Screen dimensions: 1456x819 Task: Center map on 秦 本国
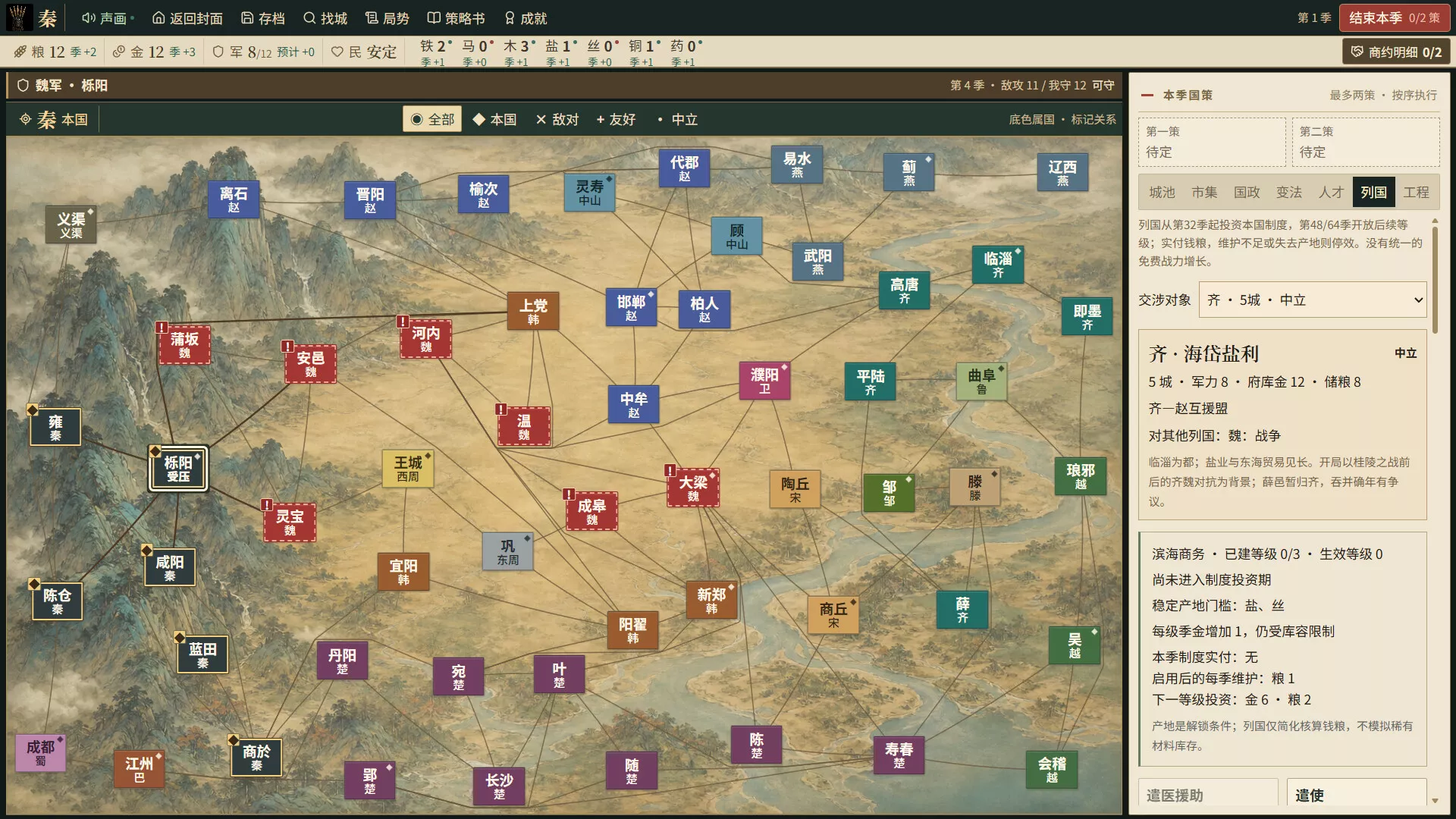point(54,119)
